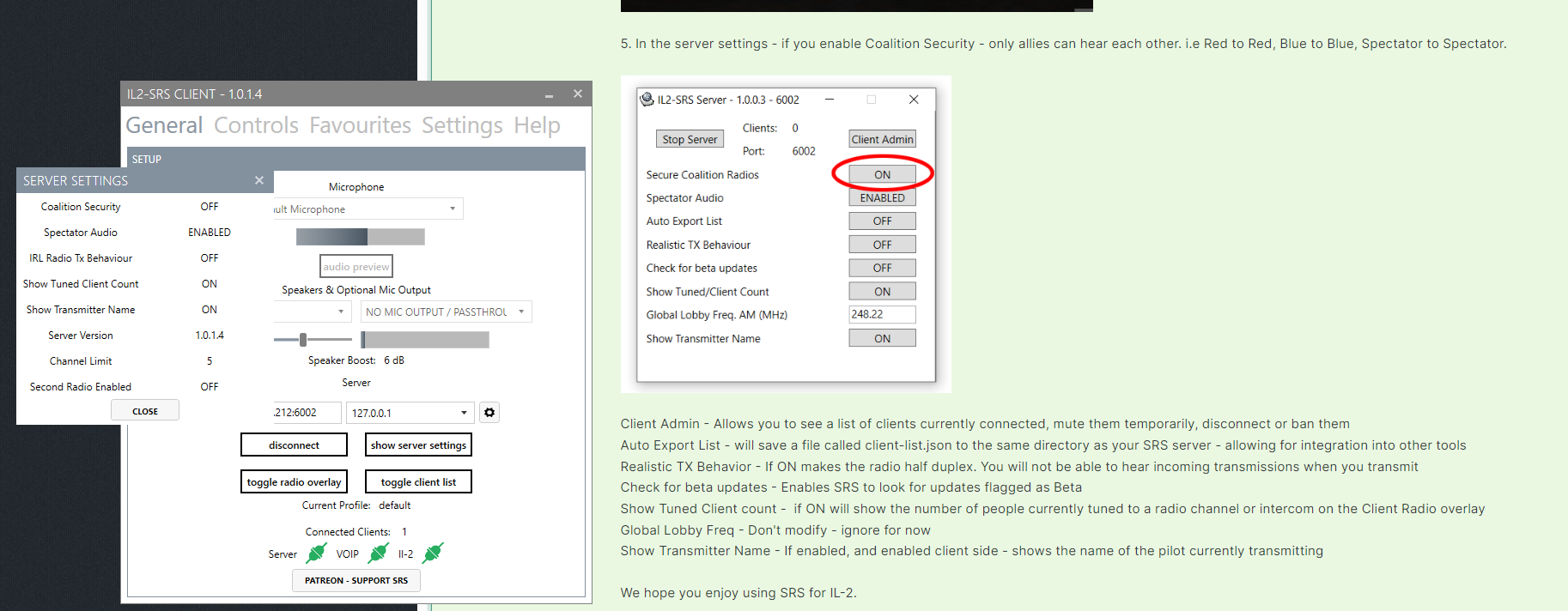Viewport: 1568px width, 611px height.
Task: Click show server settings button
Action: (418, 445)
